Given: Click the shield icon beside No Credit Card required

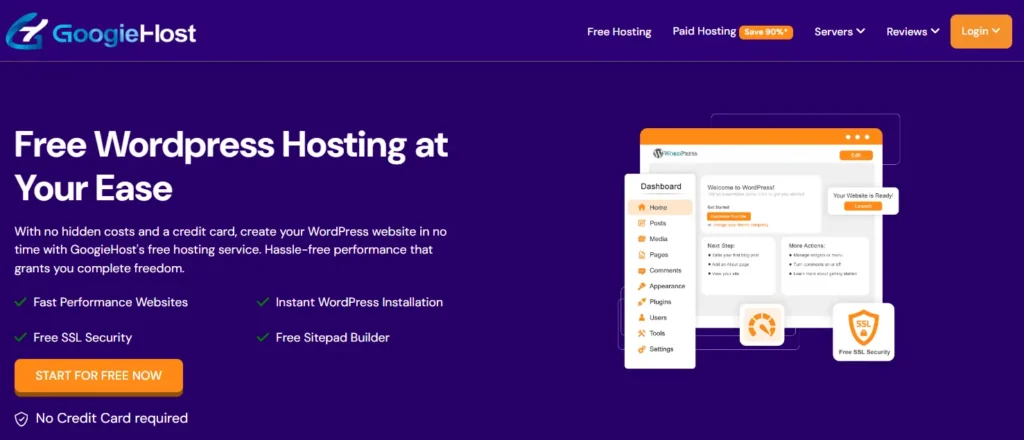Looking at the screenshot, I should pyautogui.click(x=21, y=419).
